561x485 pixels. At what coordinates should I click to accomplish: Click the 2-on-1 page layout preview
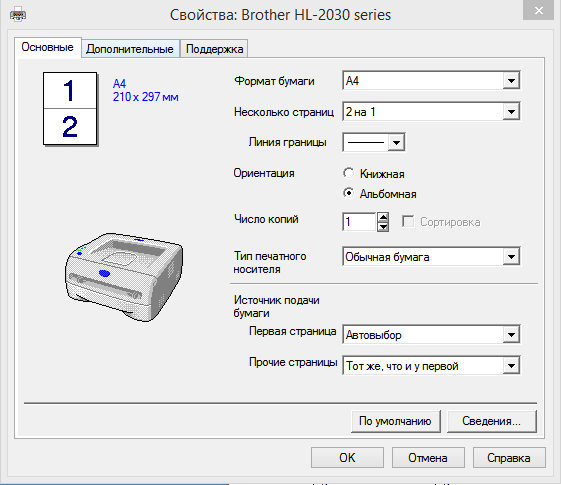70,109
